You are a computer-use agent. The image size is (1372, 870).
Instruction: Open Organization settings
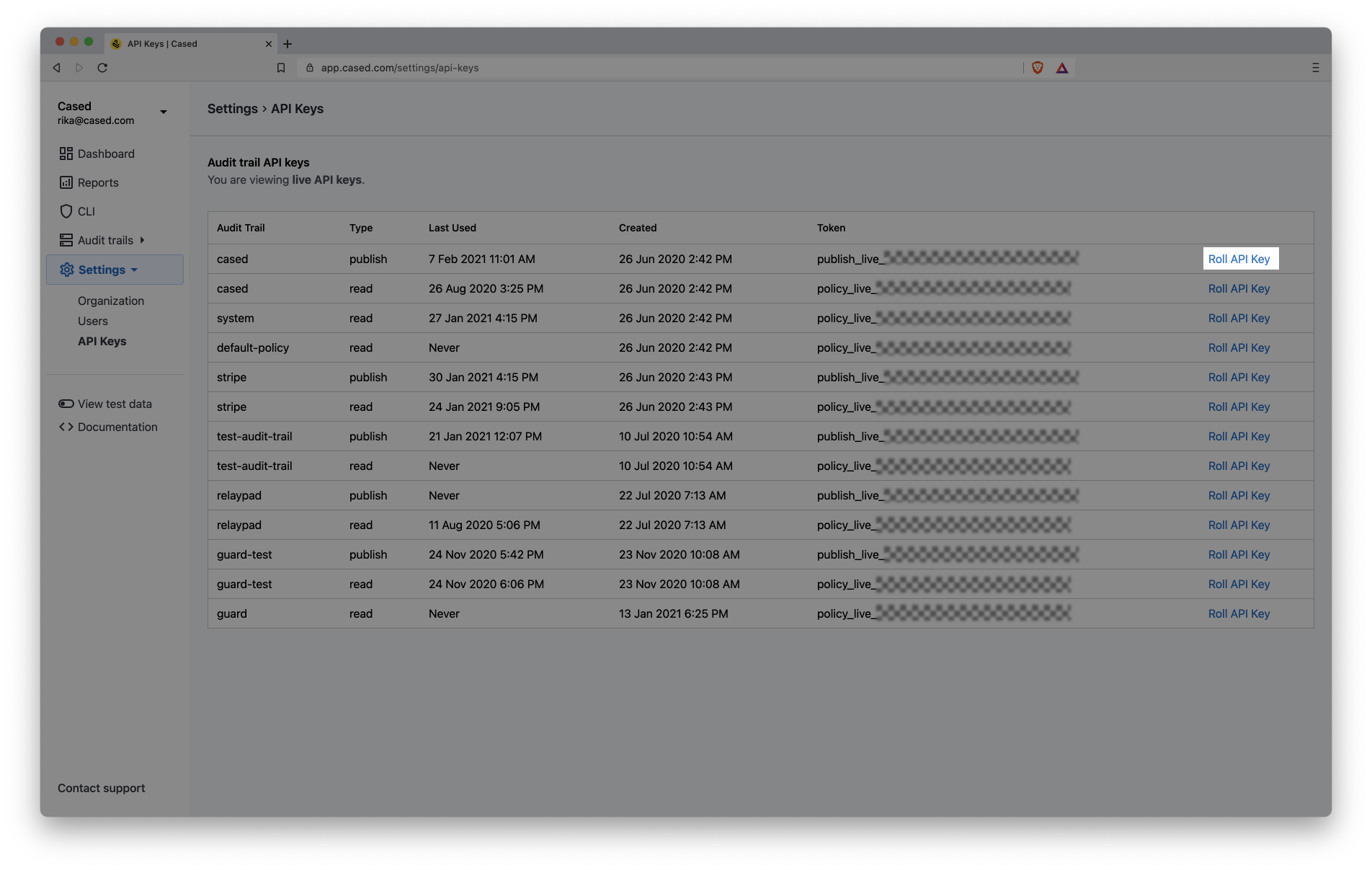click(x=111, y=301)
